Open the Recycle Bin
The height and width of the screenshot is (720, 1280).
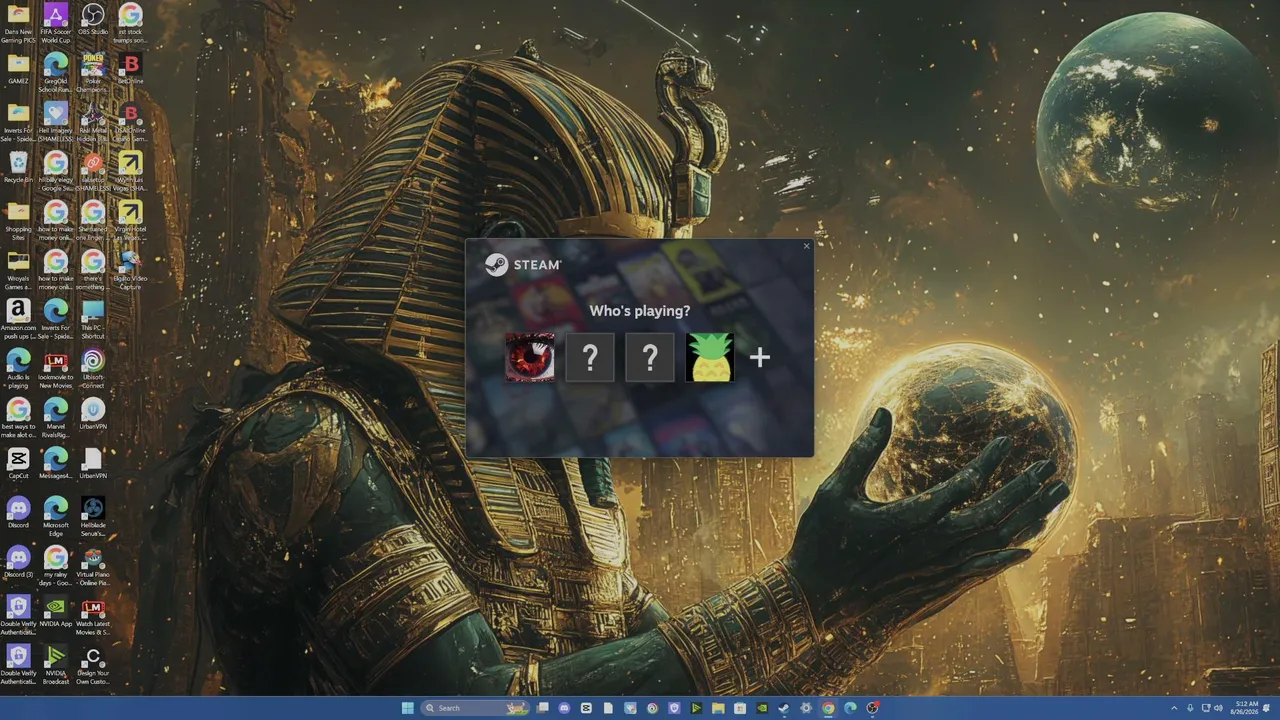[18, 168]
